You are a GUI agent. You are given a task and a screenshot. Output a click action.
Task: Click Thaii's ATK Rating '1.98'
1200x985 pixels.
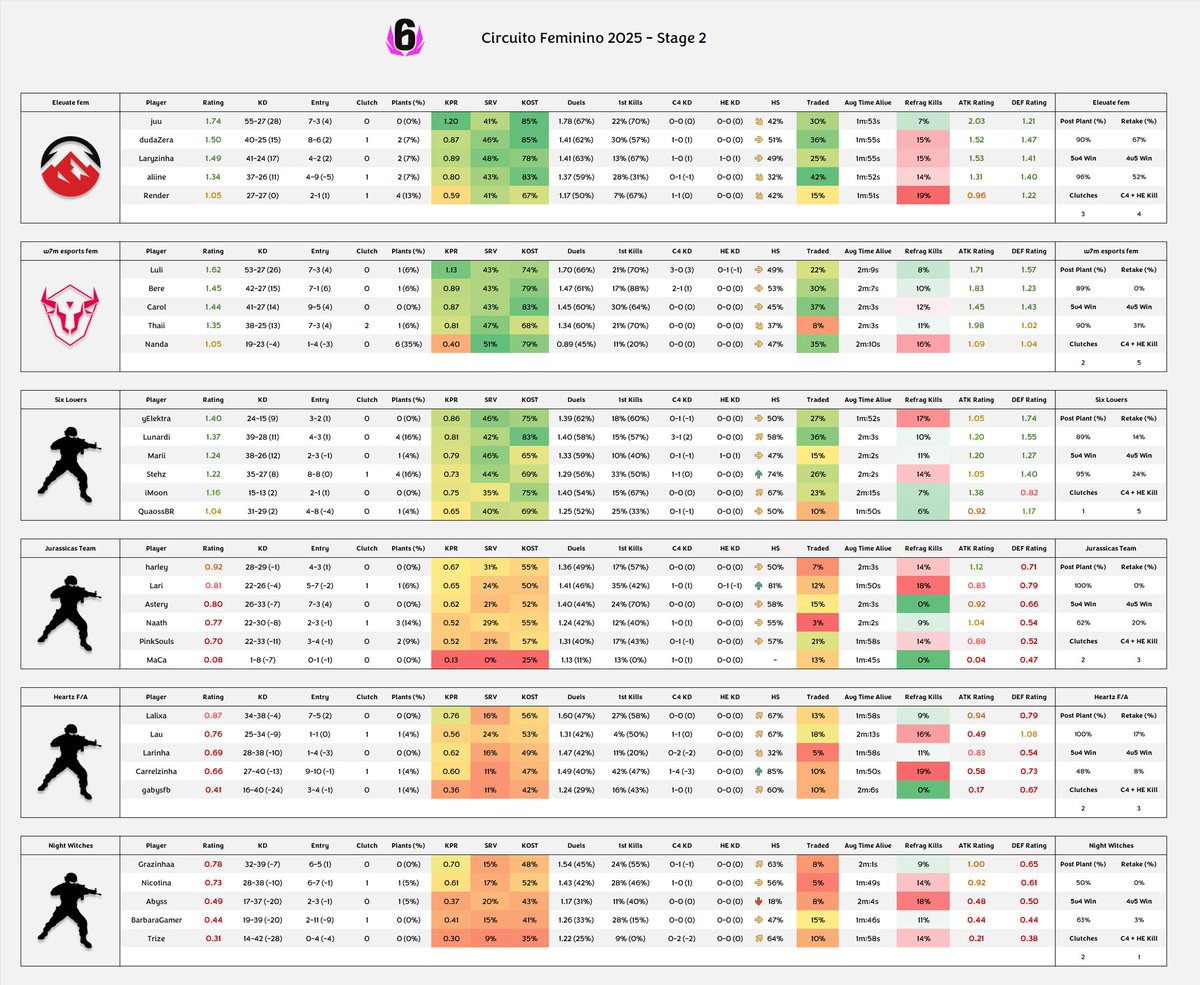click(976, 324)
